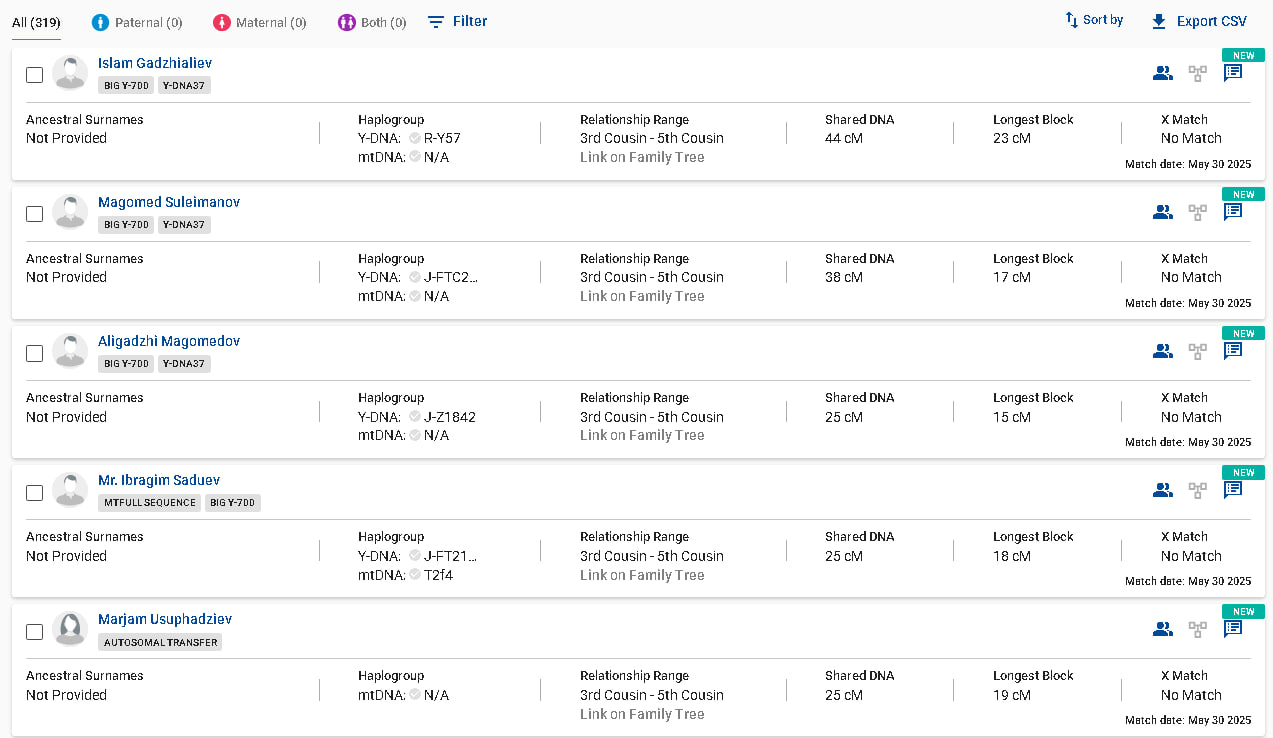Click Longest Block value 23 cM

[x=1012, y=138]
